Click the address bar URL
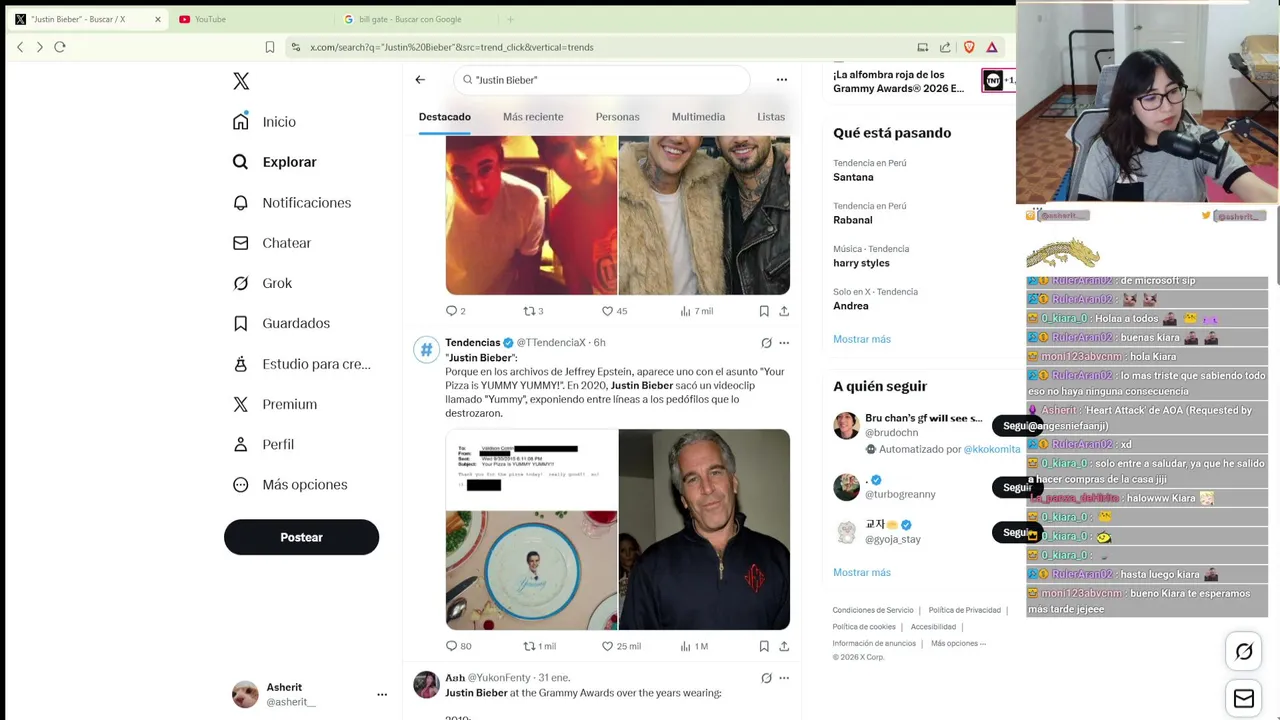 click(x=451, y=47)
